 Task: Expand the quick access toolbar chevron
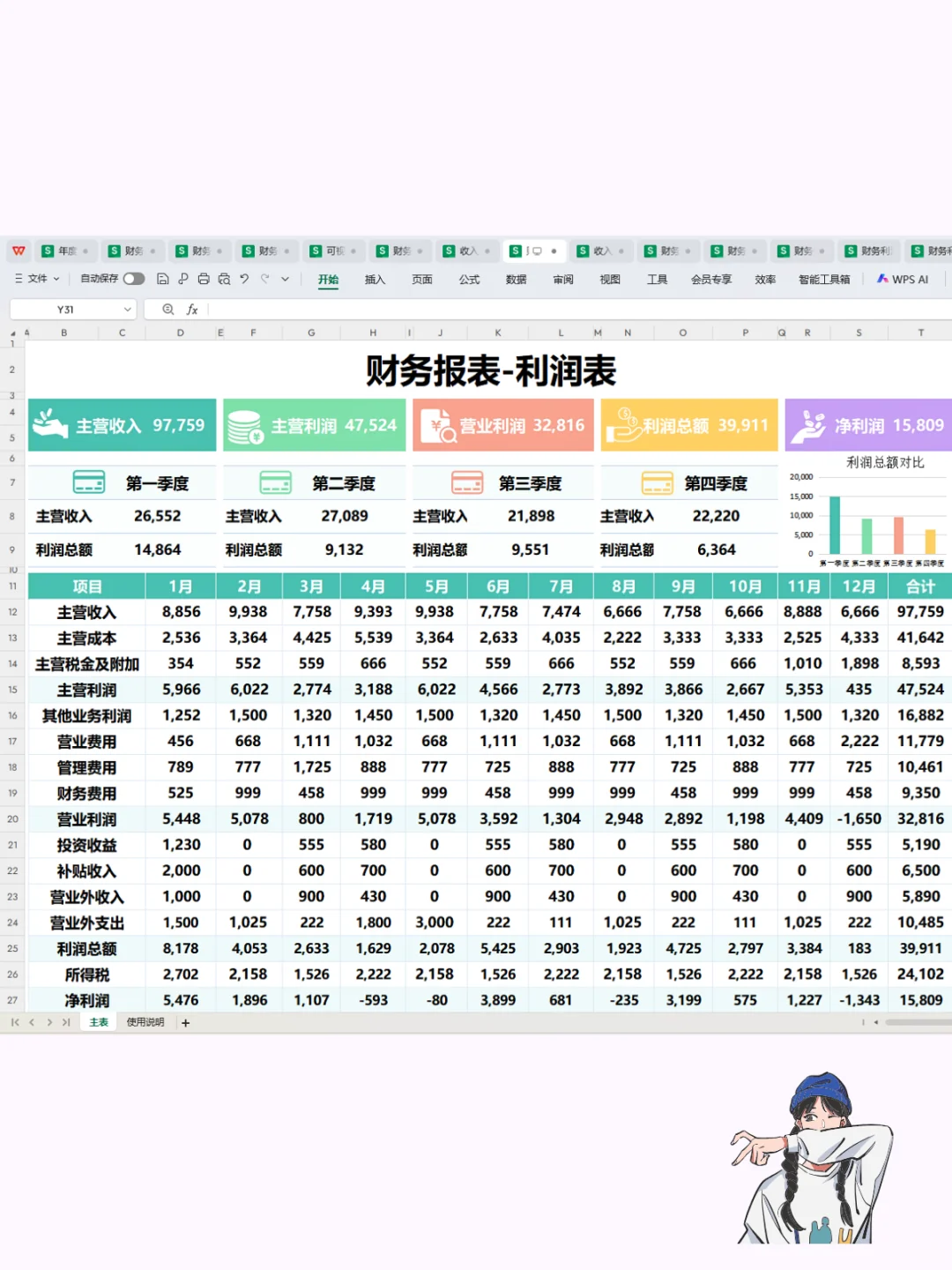point(284,278)
